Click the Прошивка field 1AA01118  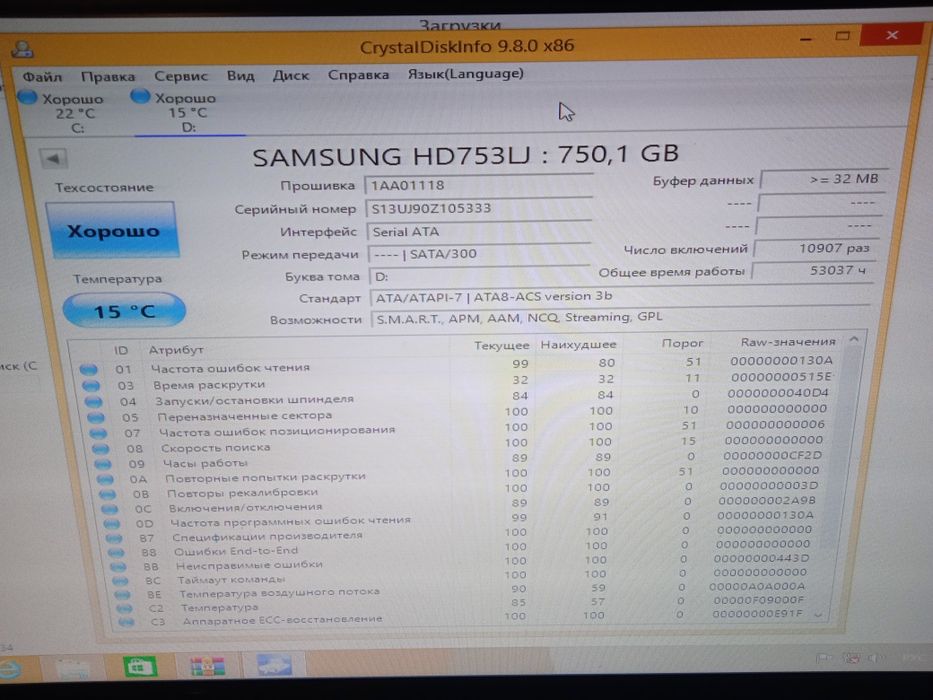click(x=478, y=185)
